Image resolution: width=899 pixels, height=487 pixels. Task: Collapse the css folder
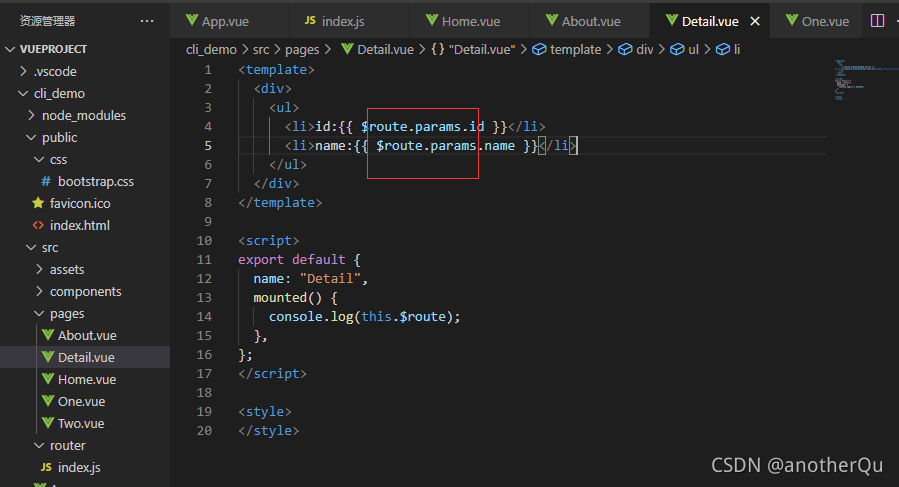coord(85,159)
